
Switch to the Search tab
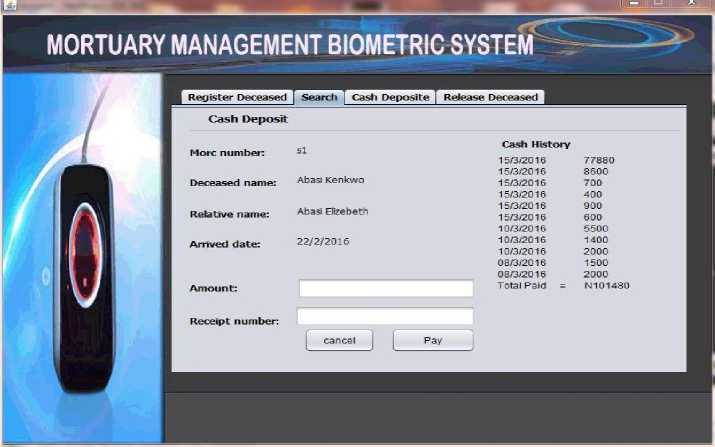coord(319,97)
